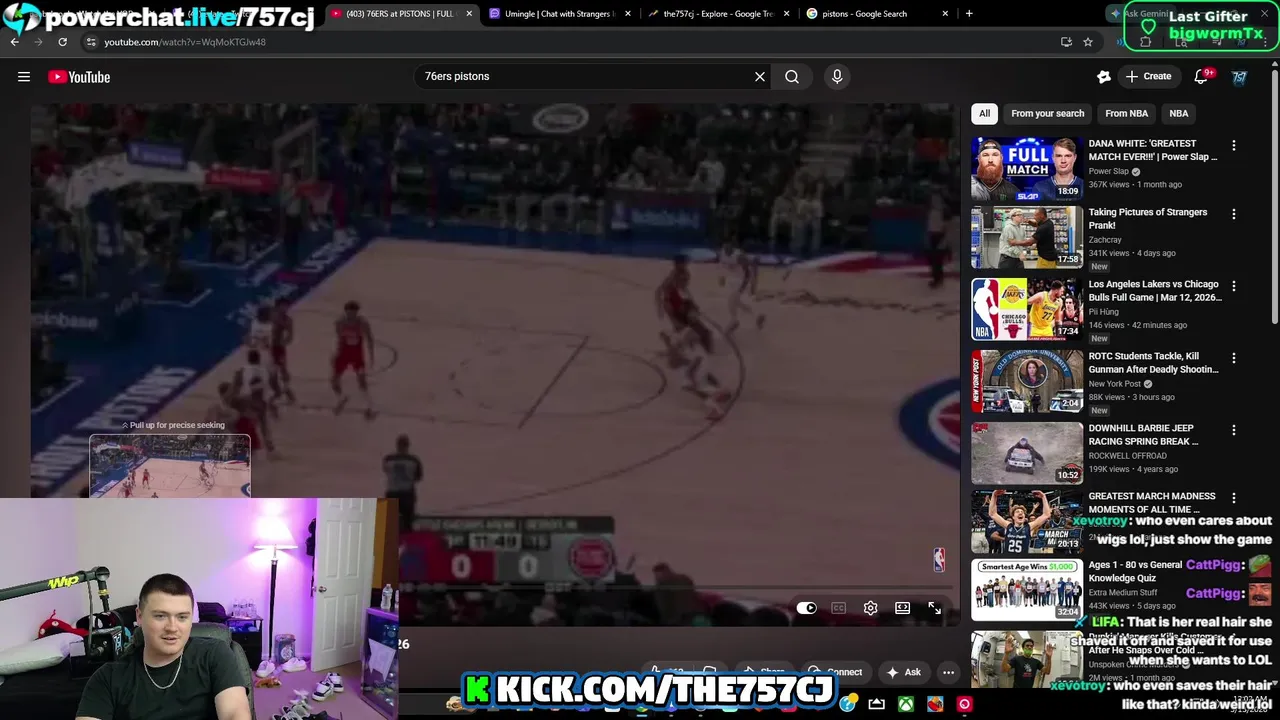
Task: Open the Taking Pictures of Strangers thumbnail
Action: point(1027,237)
